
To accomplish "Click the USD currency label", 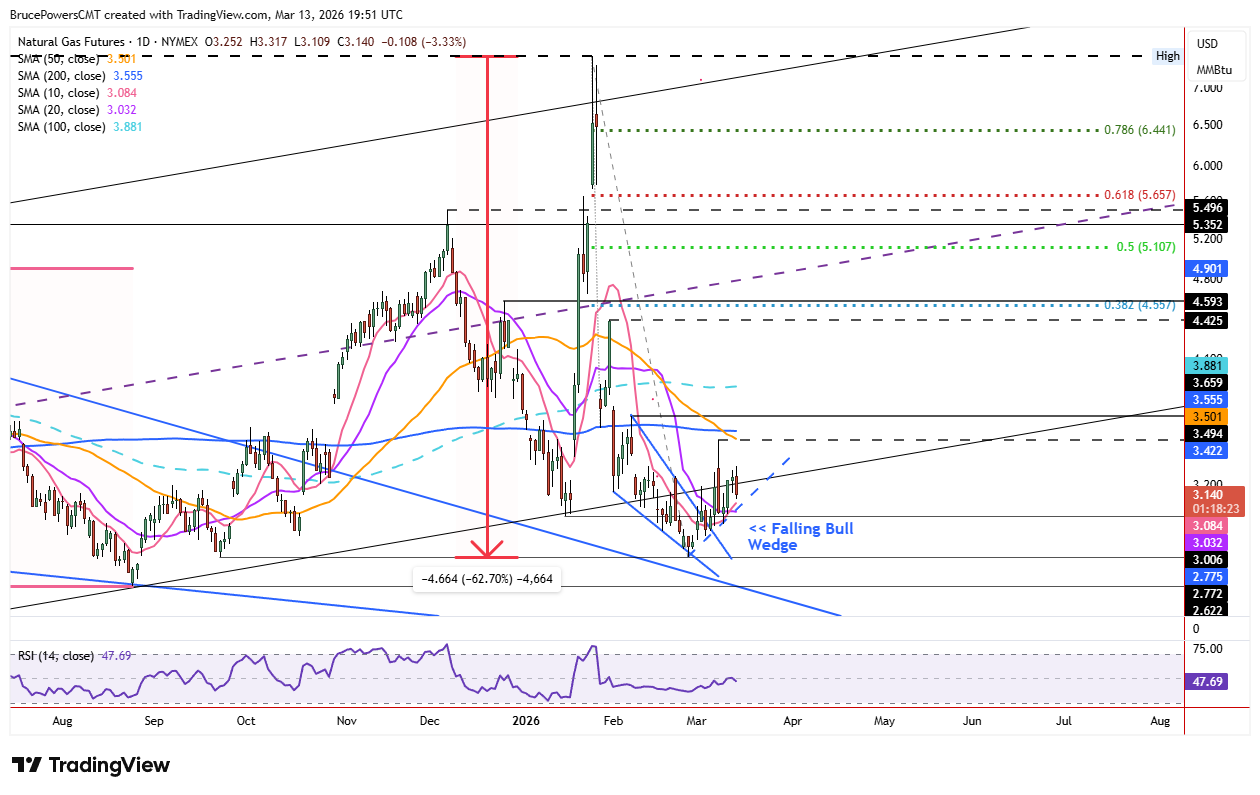I will (1207, 44).
